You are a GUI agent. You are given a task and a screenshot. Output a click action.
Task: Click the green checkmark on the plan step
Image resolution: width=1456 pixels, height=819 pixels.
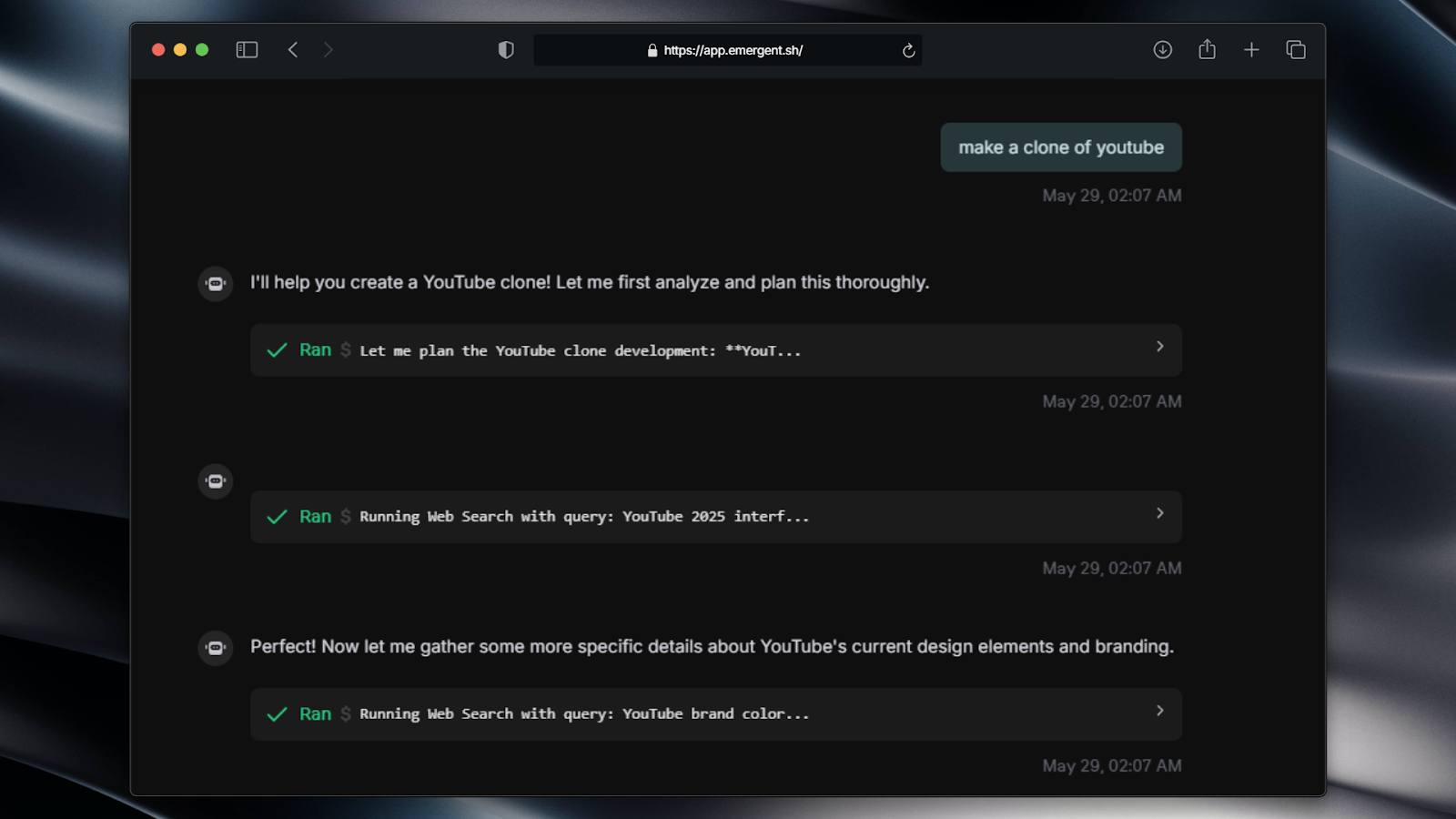(x=277, y=350)
